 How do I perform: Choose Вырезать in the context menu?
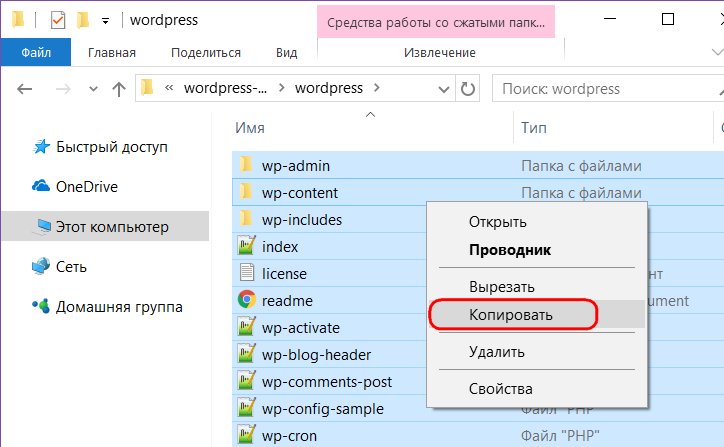point(537,287)
